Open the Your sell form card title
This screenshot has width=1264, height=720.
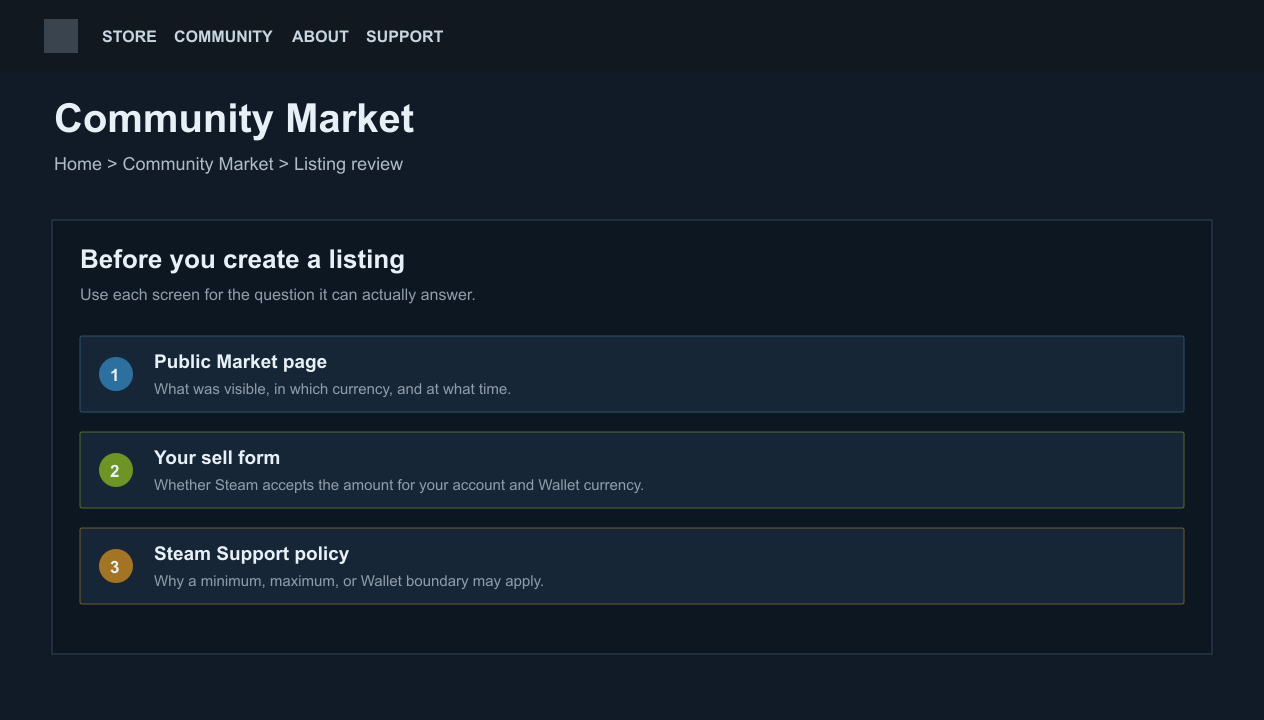point(217,457)
